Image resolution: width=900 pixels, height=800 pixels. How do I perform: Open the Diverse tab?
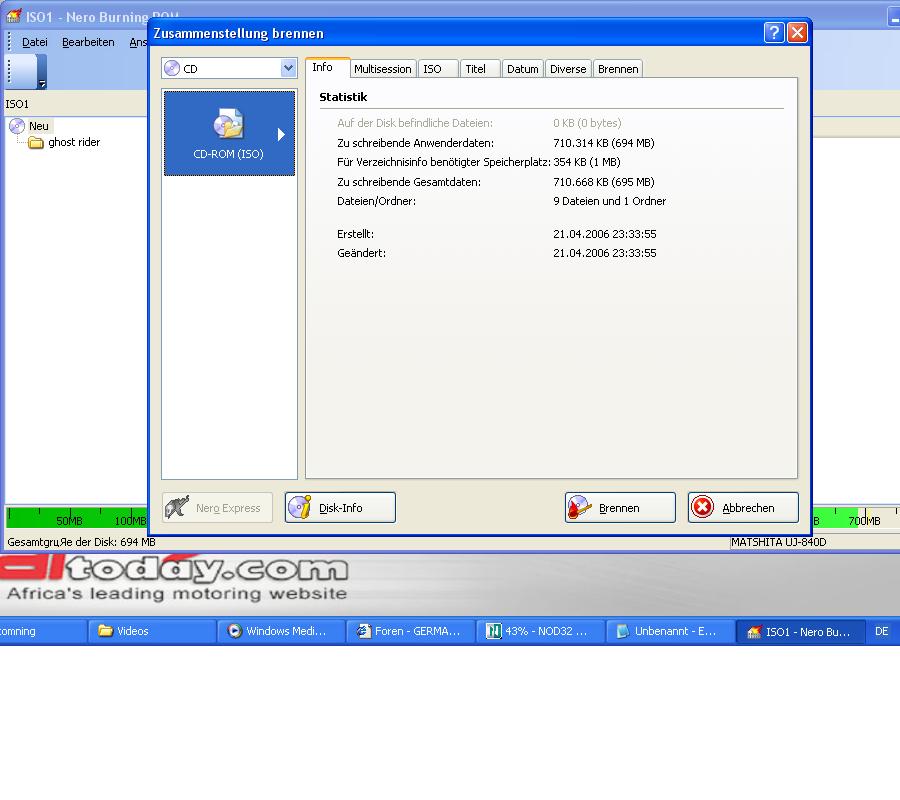pos(568,69)
